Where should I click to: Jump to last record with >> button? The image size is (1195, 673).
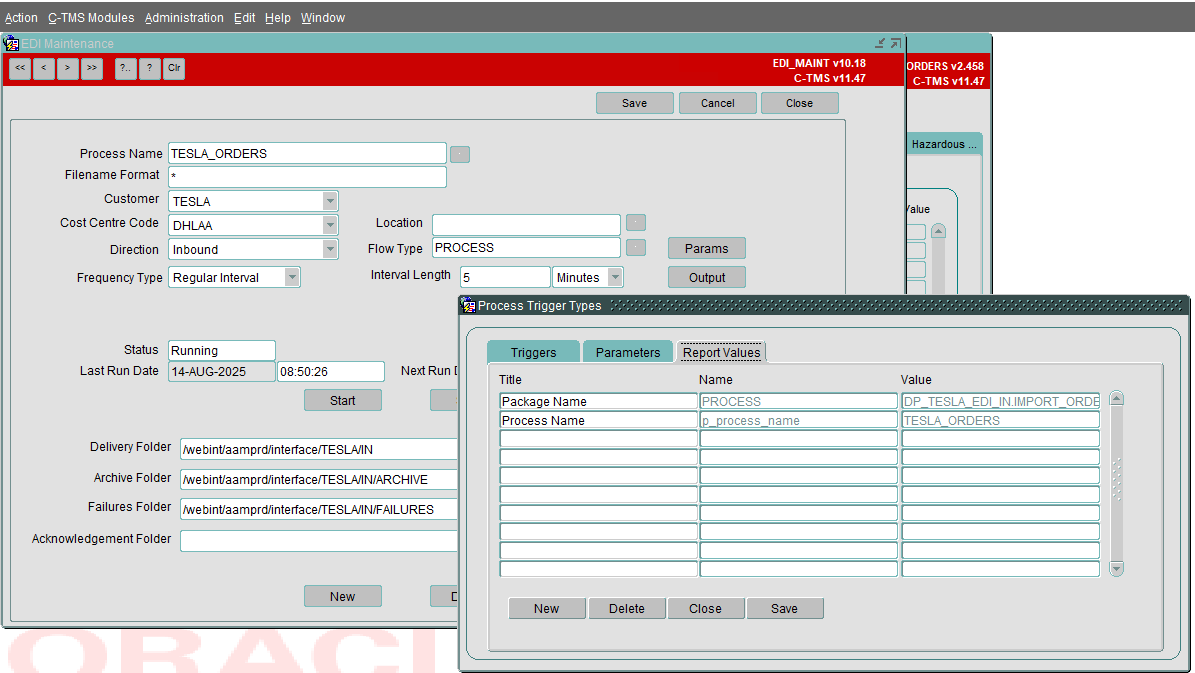[x=91, y=68]
